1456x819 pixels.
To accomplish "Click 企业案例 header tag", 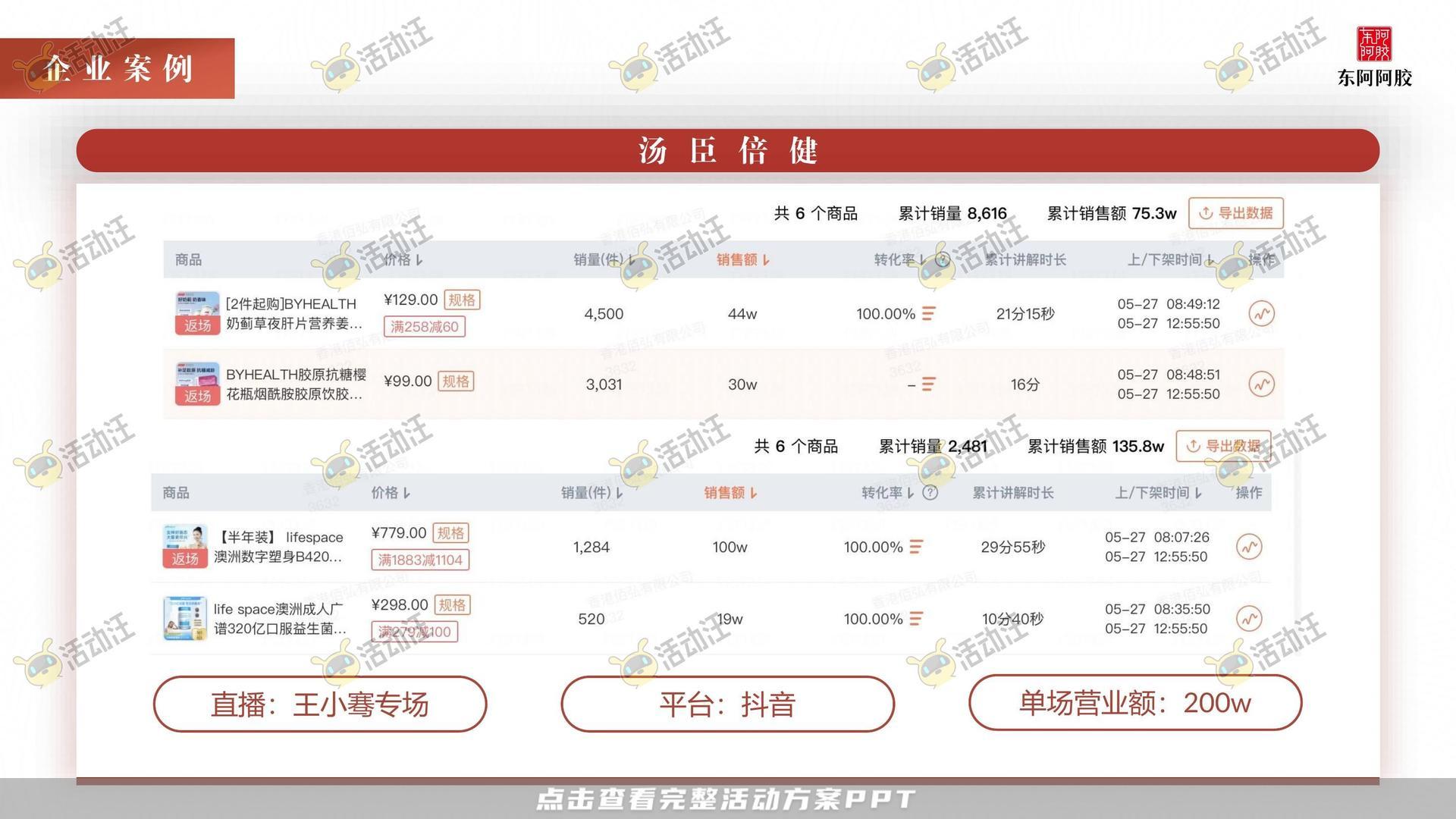I will tap(118, 68).
